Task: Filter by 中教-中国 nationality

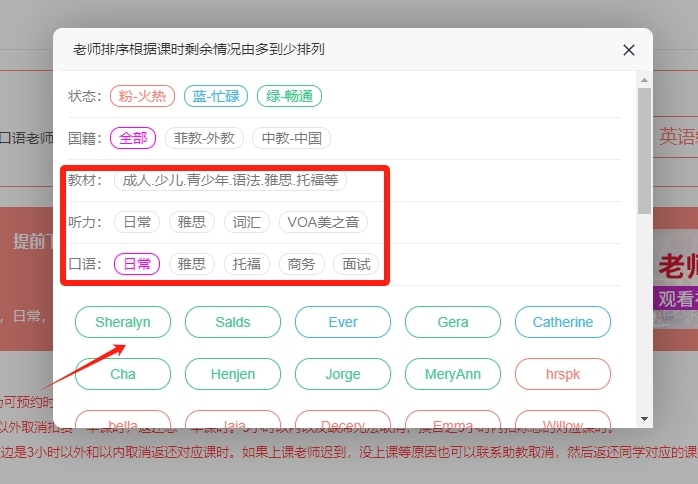Action: click(290, 138)
